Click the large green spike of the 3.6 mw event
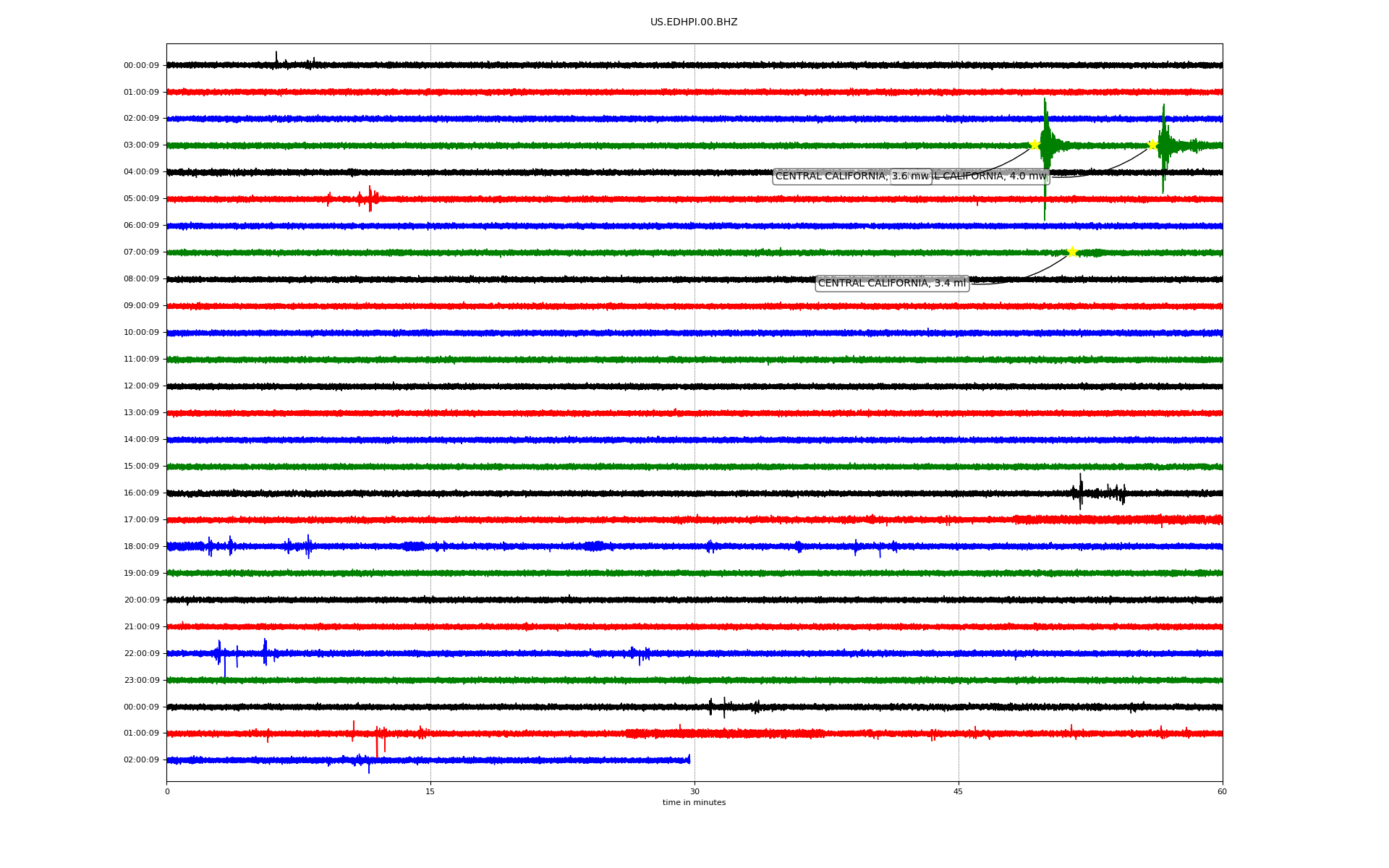 pyautogui.click(x=1045, y=137)
